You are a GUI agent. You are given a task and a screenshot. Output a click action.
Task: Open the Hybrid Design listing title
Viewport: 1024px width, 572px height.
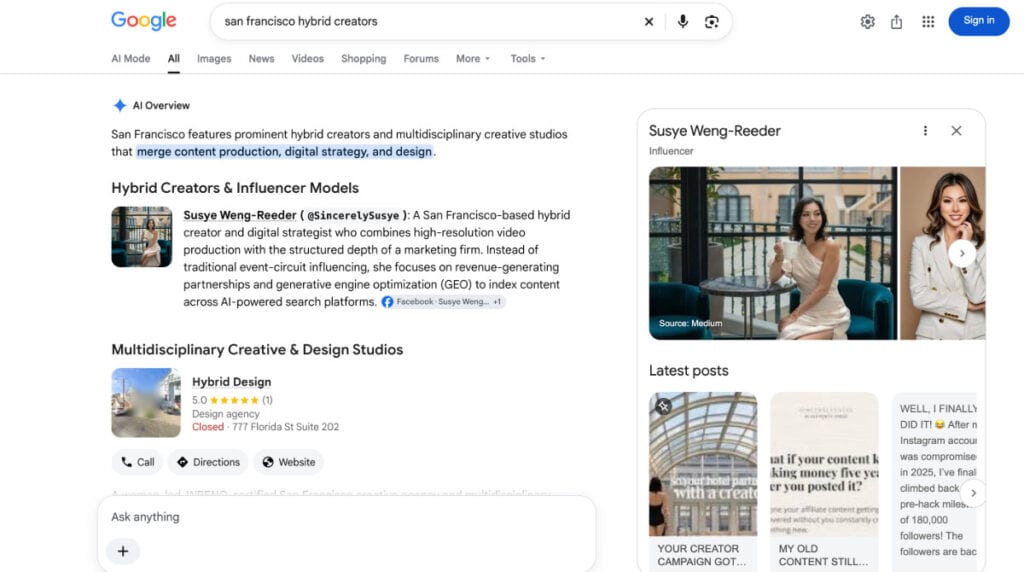pos(231,382)
